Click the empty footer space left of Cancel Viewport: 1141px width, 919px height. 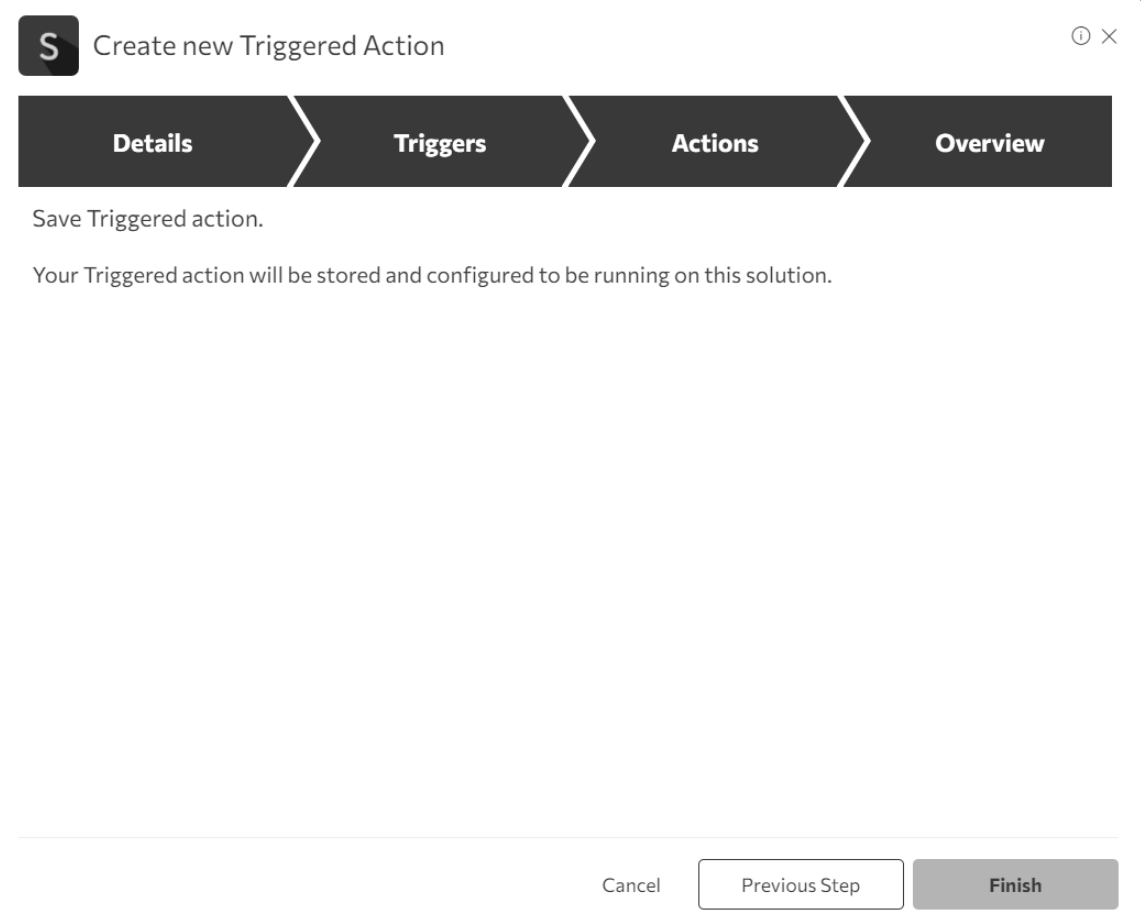[x=300, y=885]
